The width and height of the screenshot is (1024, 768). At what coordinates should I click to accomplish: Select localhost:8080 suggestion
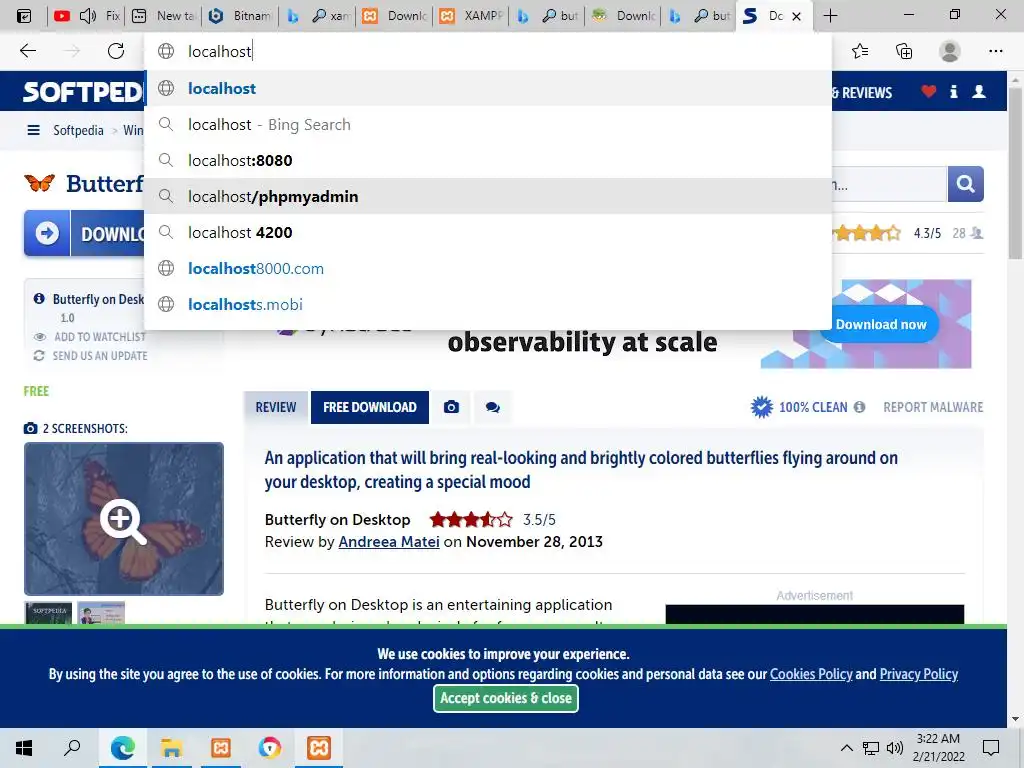click(x=488, y=160)
